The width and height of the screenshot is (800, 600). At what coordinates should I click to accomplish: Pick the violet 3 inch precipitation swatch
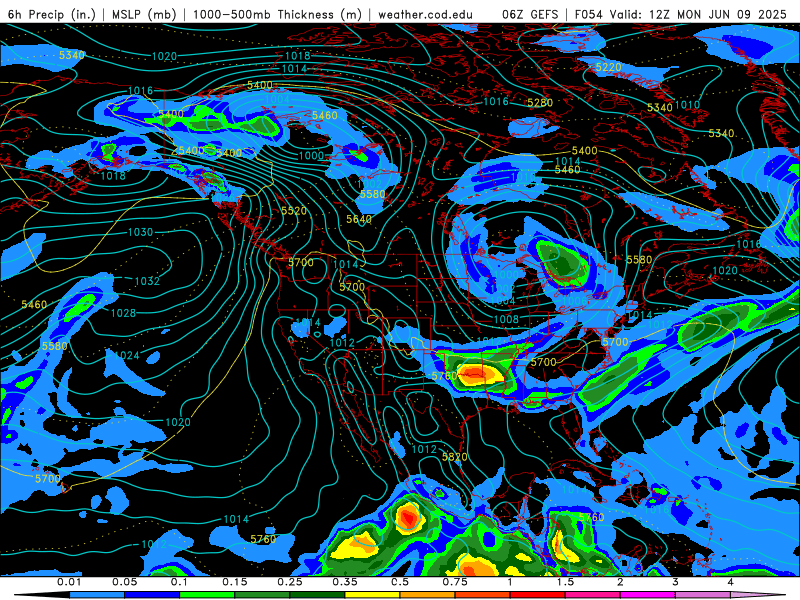(x=703, y=595)
